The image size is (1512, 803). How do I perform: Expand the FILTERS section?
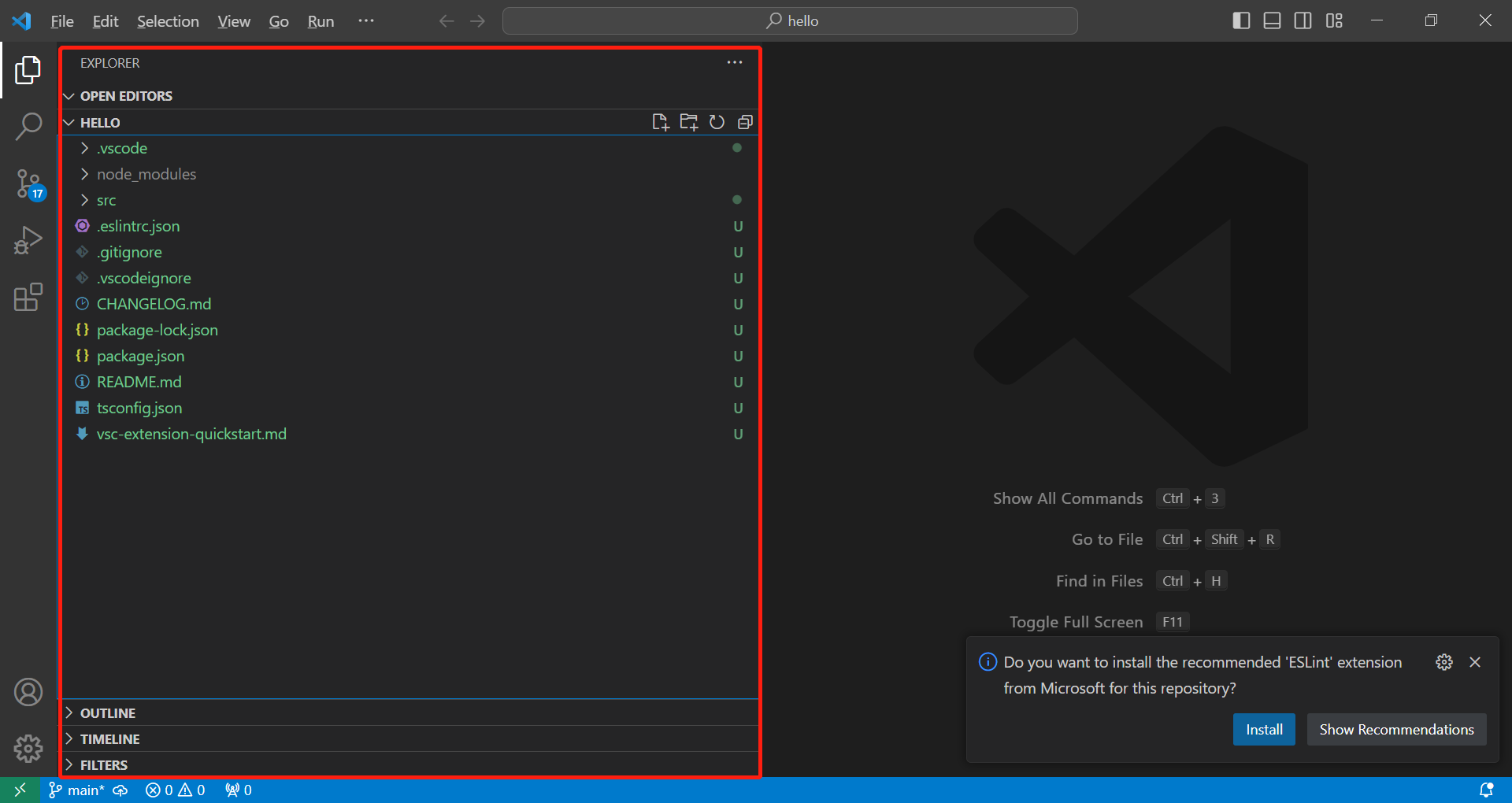409,765
